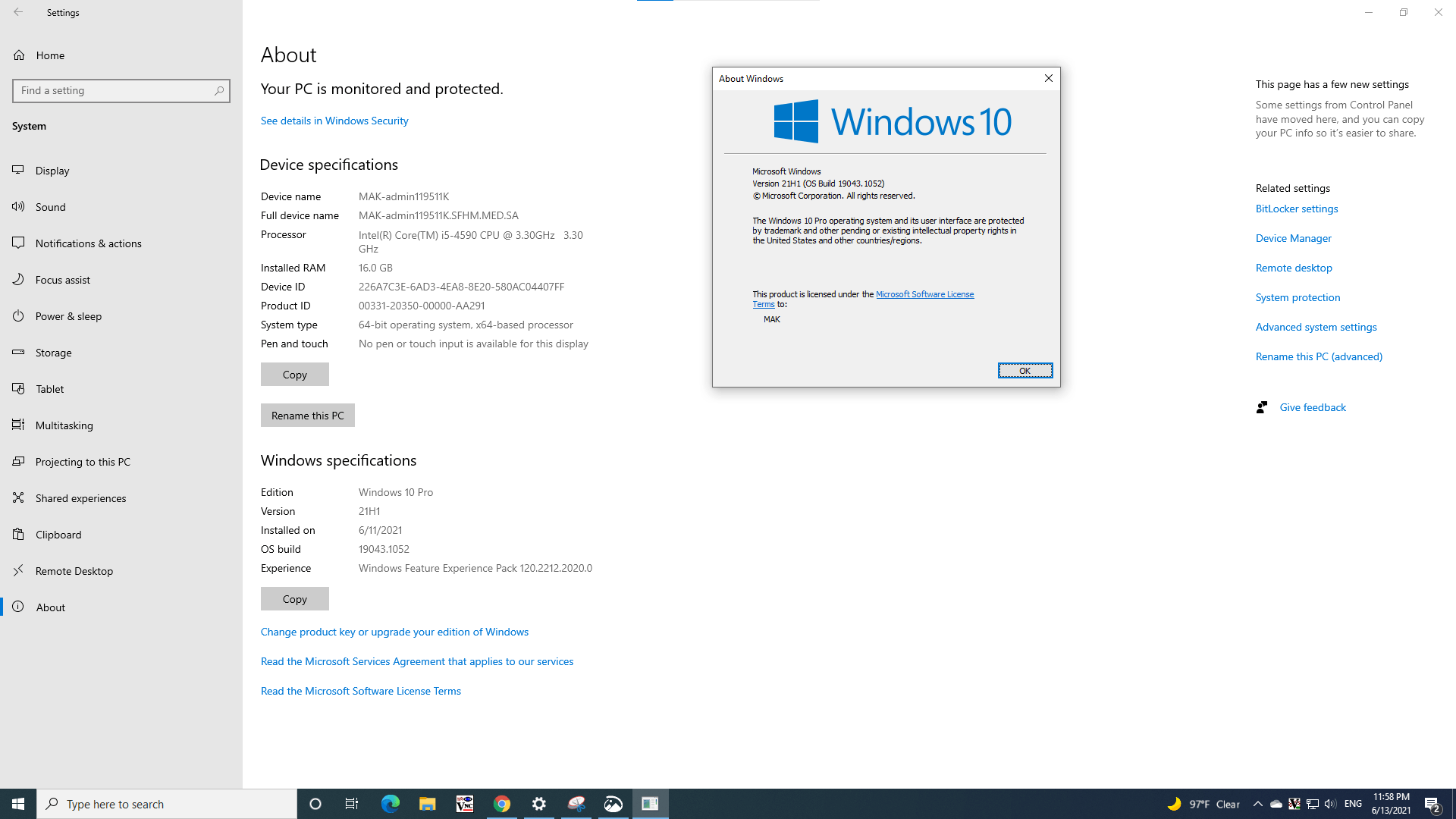The image size is (1456, 819).
Task: Select Multitasking in the sidebar
Action: 121,425
